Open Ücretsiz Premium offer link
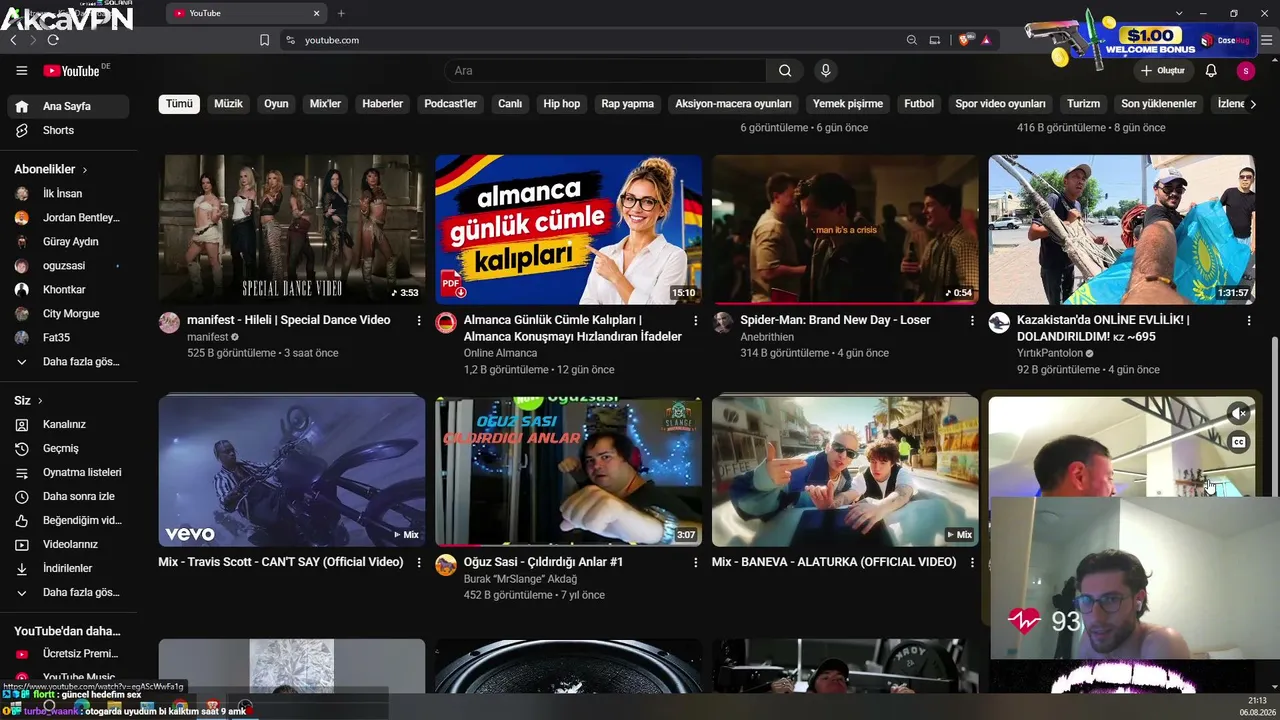1280x720 pixels. pyautogui.click(x=70, y=653)
